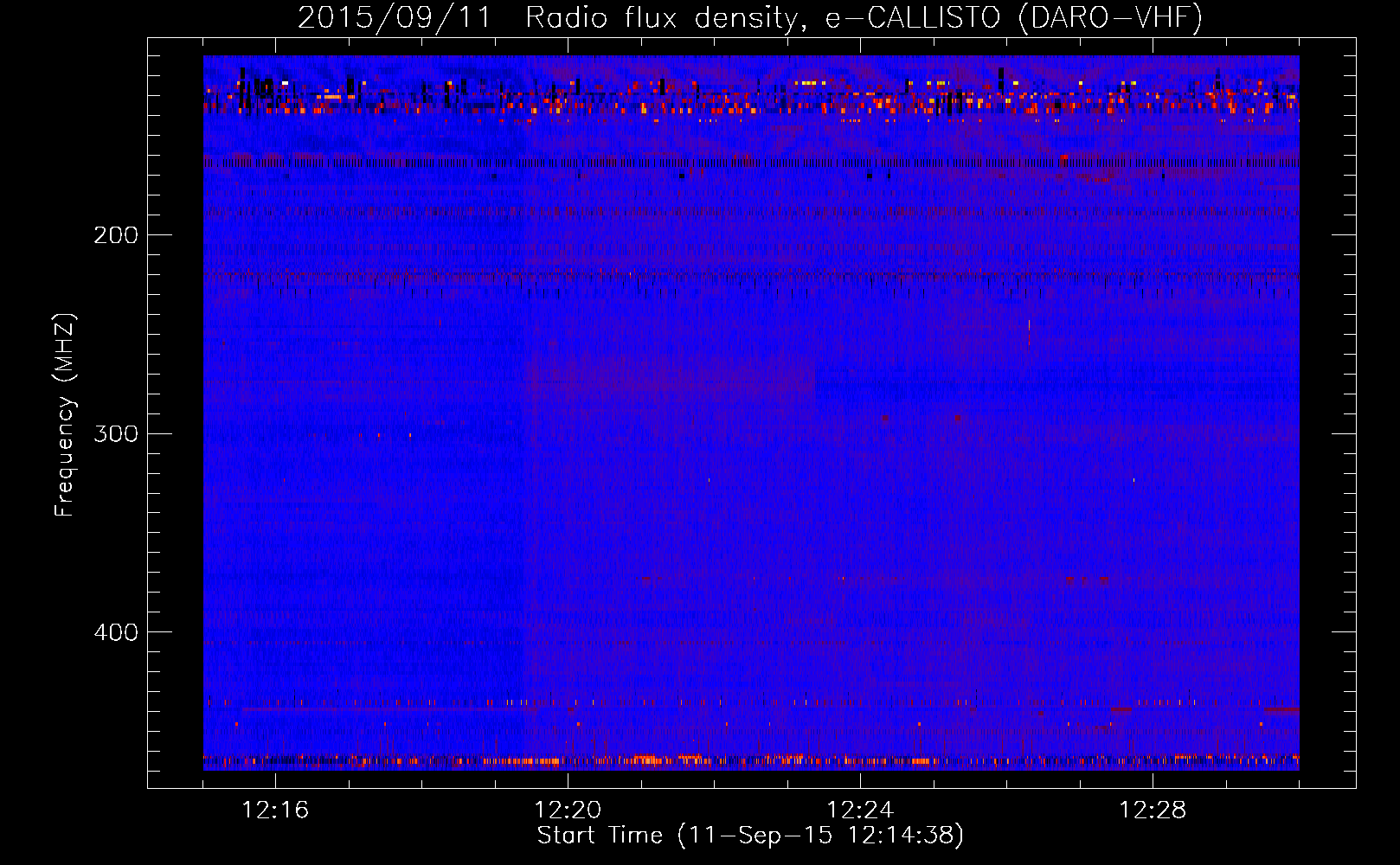
Task: Click the 'Start Time (11-Sep-15 12:14:38)' label
Action: [x=750, y=836]
